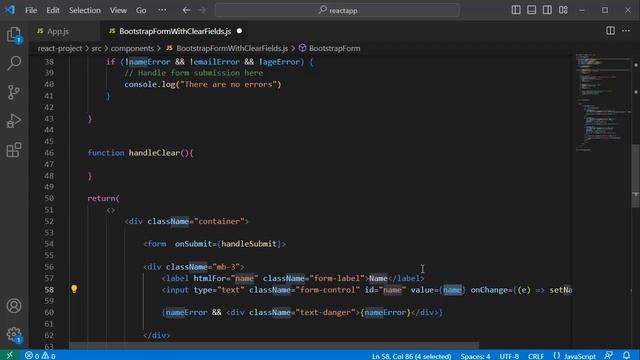Open Customize Layout icon
Viewport: 640px width, 360px height.
pyautogui.click(x=563, y=10)
